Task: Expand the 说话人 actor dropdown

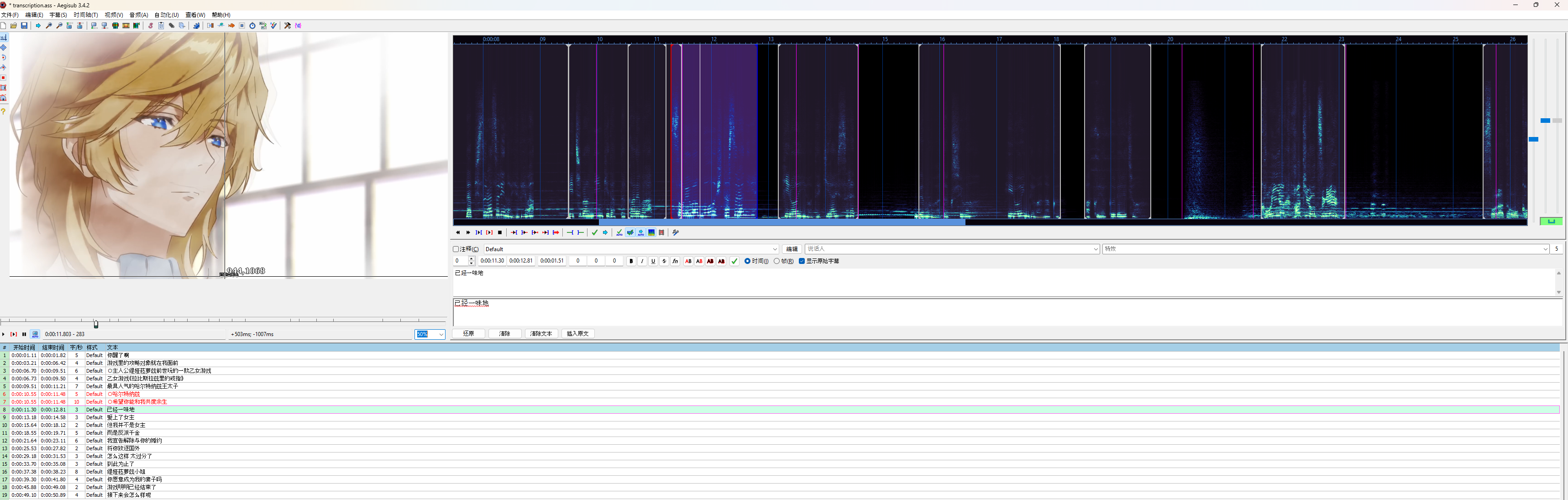Action: click(x=1095, y=249)
